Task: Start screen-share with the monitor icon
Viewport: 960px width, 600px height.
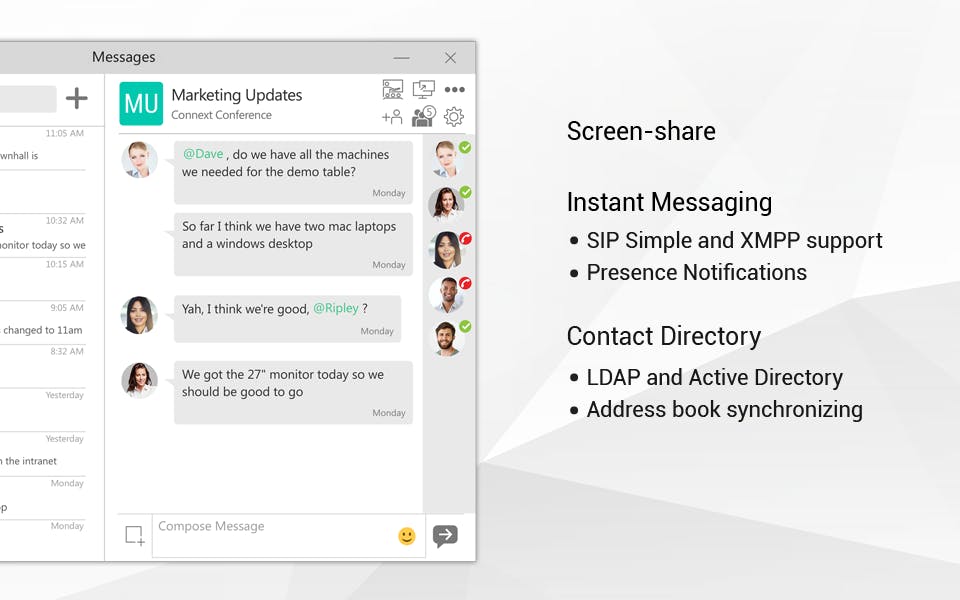Action: (424, 89)
